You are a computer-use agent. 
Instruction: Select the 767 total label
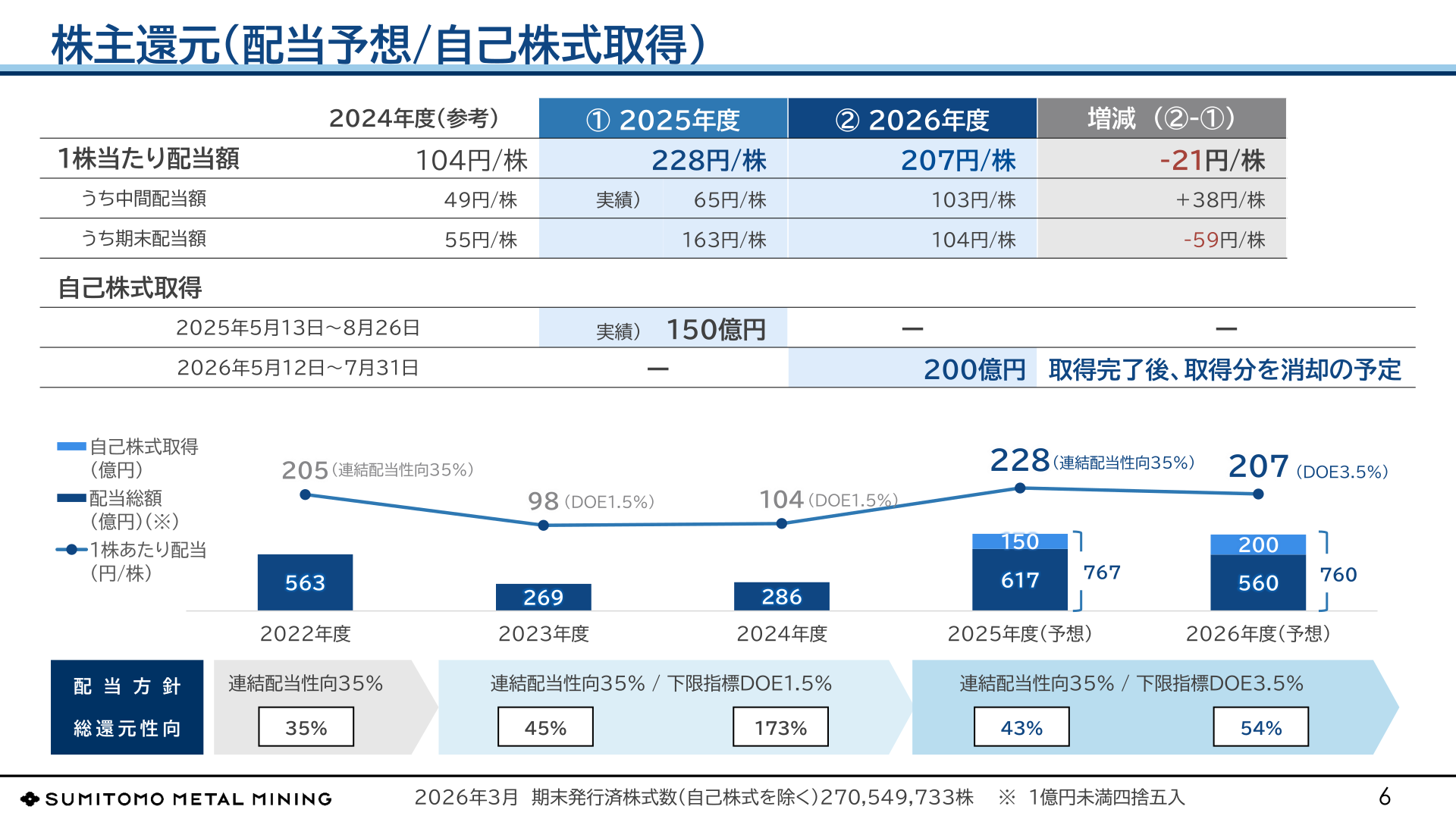coord(1102,573)
